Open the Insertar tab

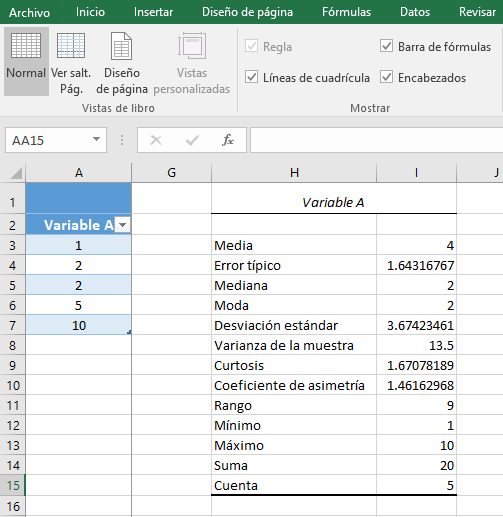[153, 12]
